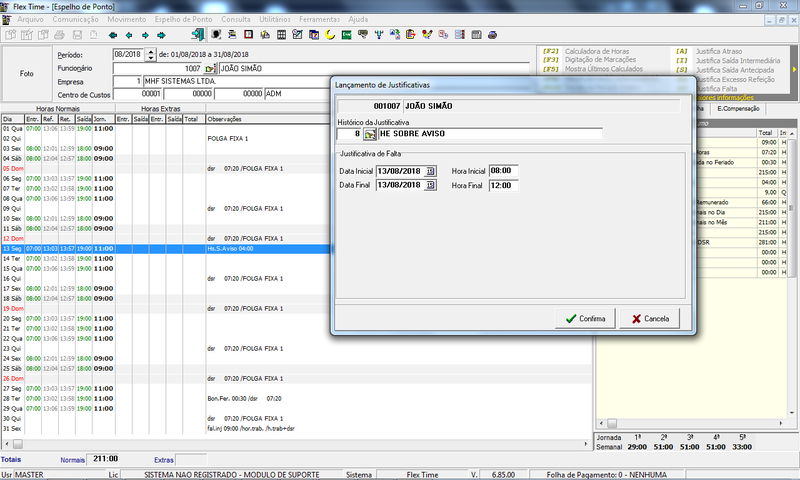Open justification lookup icon beside code 8
Image resolution: width=800 pixels, height=480 pixels.
pos(370,134)
